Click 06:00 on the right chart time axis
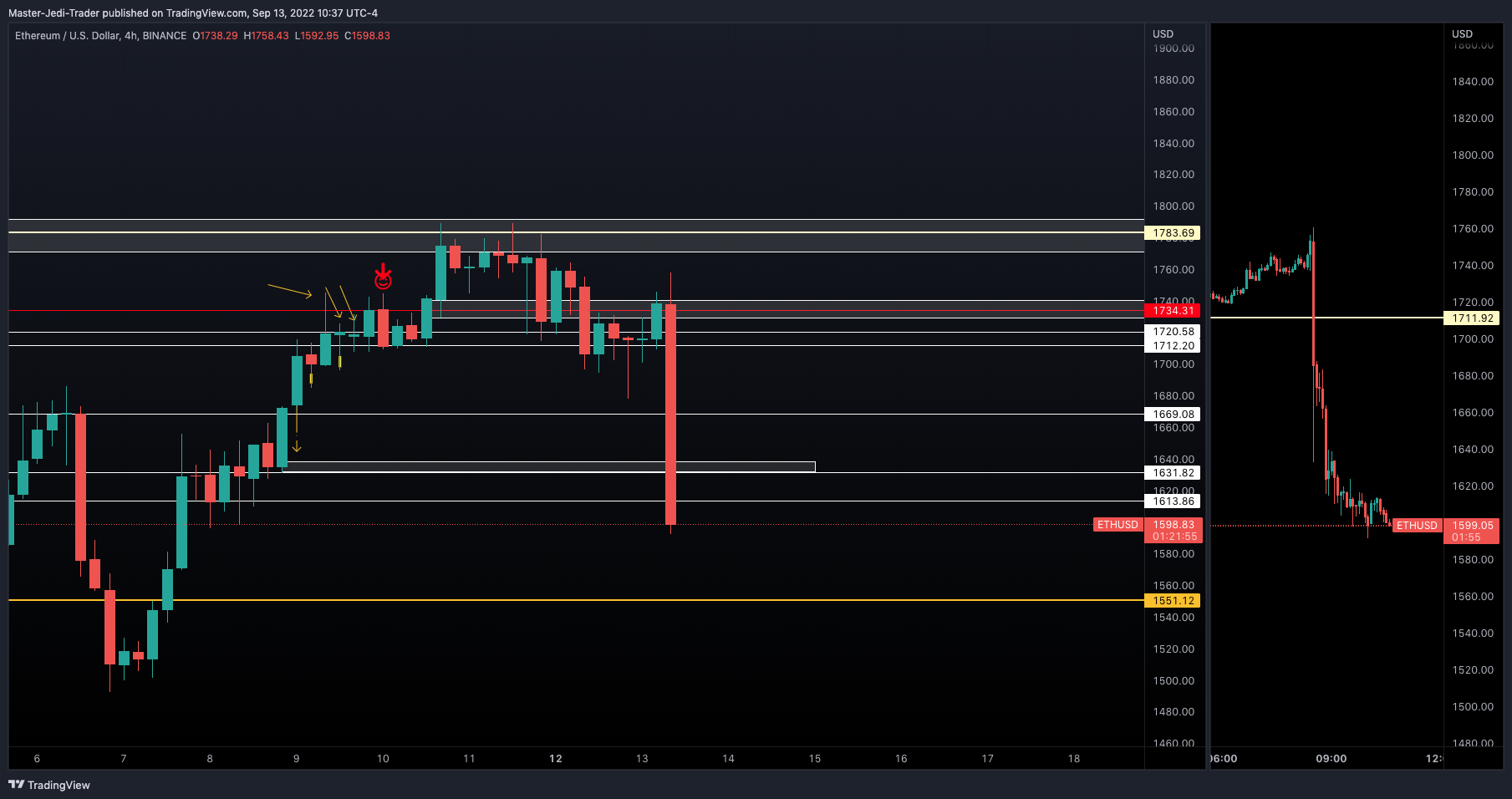Screen dimensions: 1512x799 pos(1224,759)
